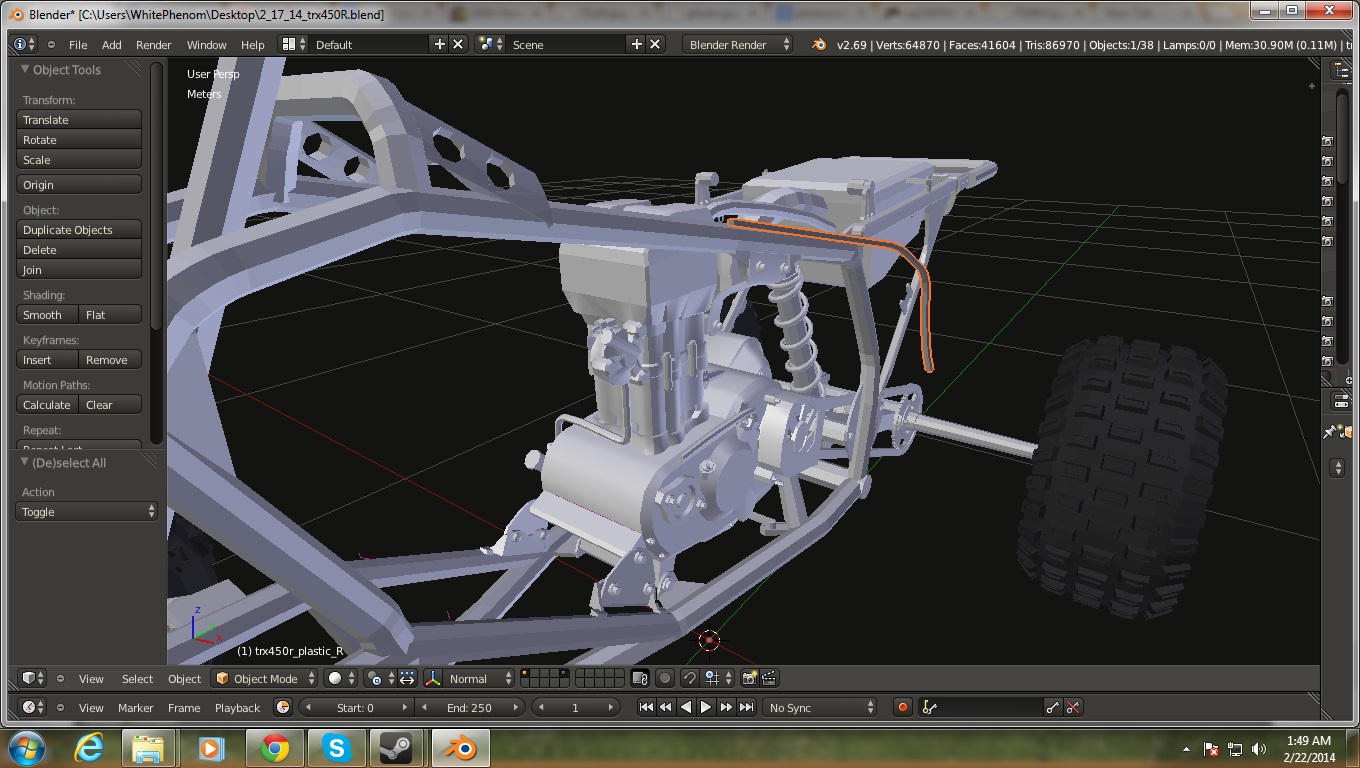
Task: Click the Smooth shading button
Action: pyautogui.click(x=47, y=315)
